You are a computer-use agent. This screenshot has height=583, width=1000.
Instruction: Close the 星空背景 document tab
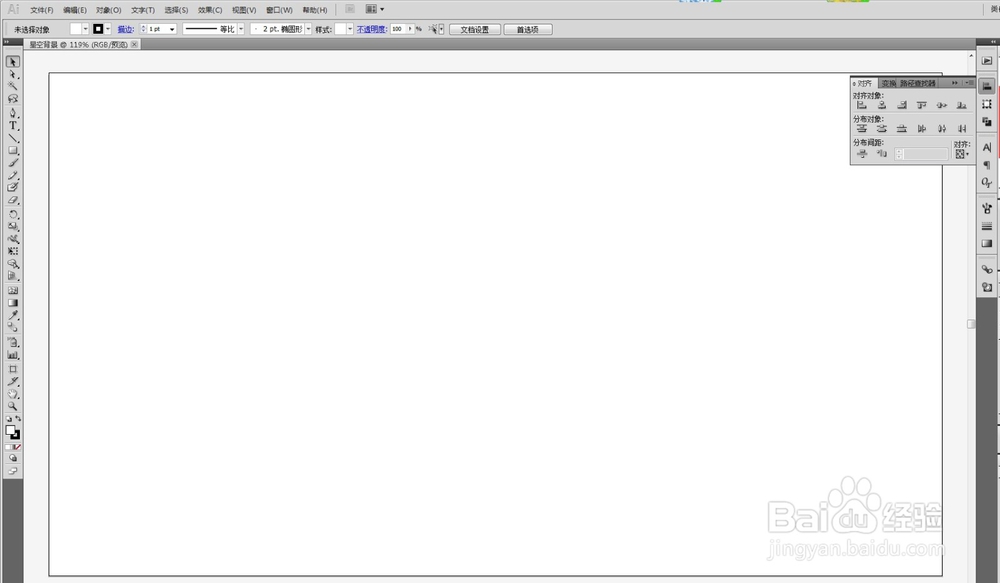click(x=135, y=45)
